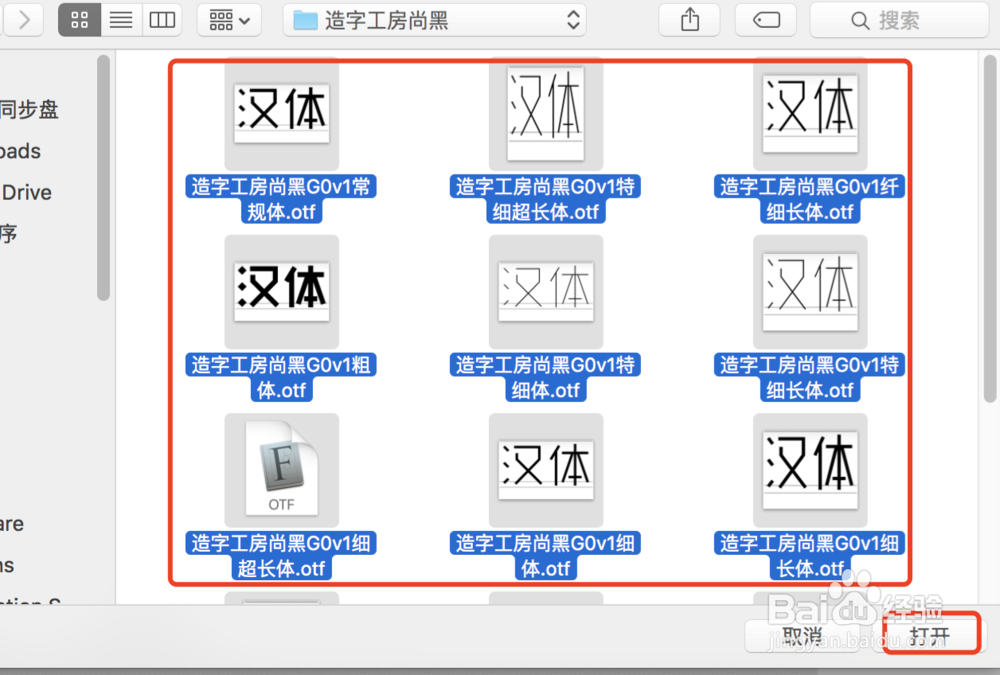This screenshot has width=1000, height=675.
Task: Select 造字工房尚黑G0v1常规体.otf font file
Action: pos(281,113)
